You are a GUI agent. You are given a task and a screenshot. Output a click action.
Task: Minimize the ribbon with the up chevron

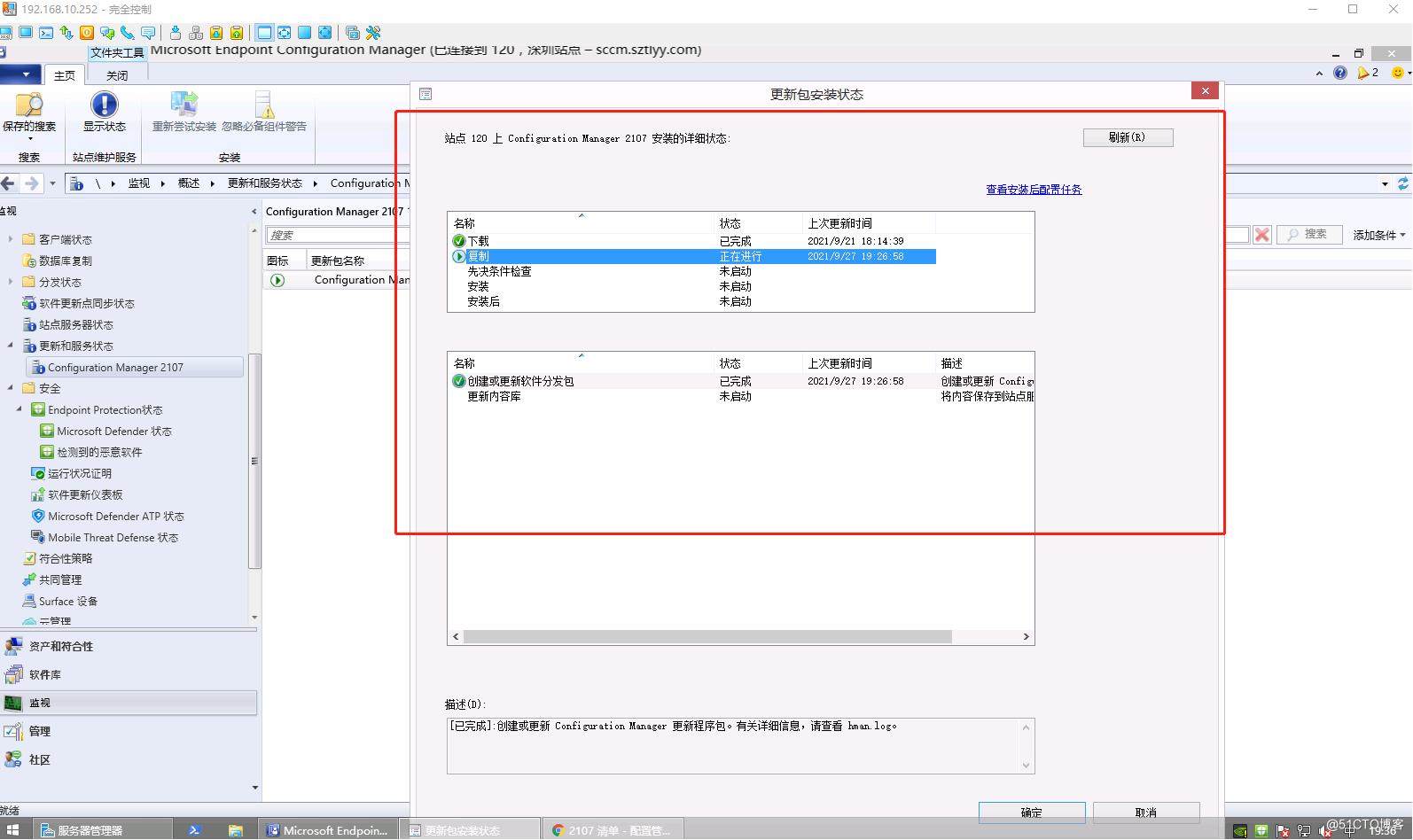(x=1319, y=74)
